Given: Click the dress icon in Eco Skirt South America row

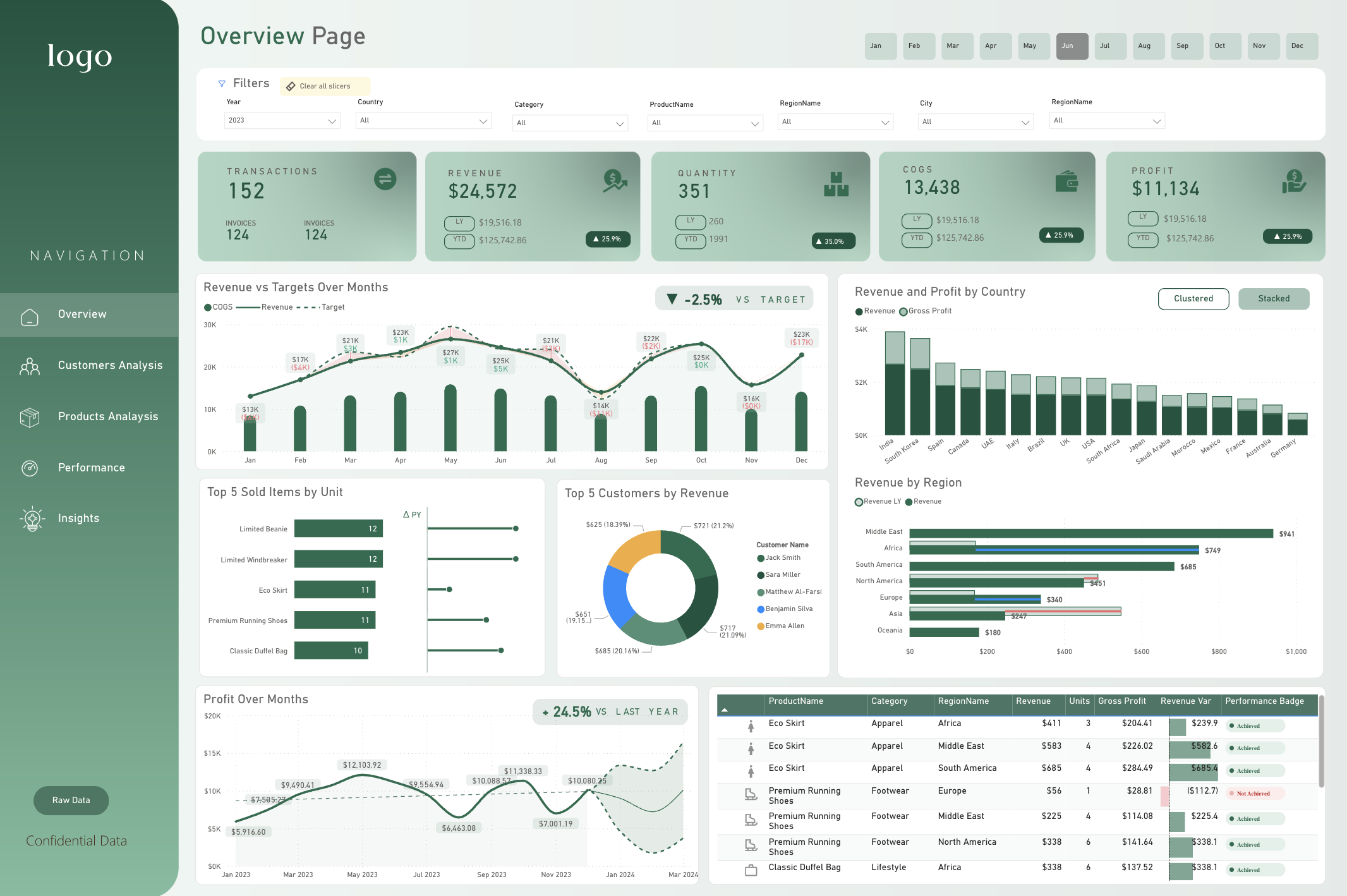Looking at the screenshot, I should point(751,772).
